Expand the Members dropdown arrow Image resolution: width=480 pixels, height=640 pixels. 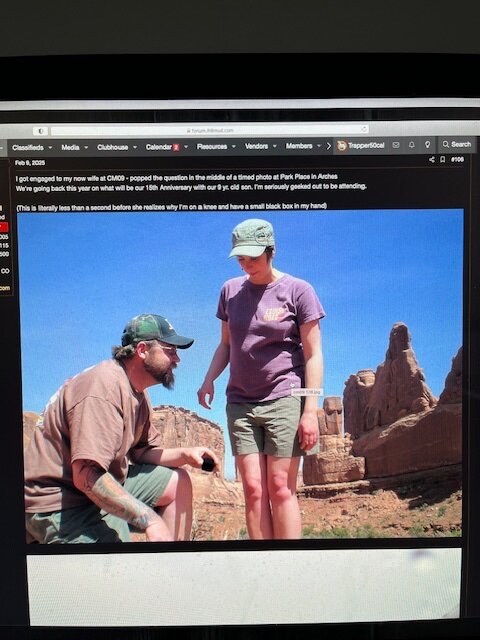[x=319, y=146]
